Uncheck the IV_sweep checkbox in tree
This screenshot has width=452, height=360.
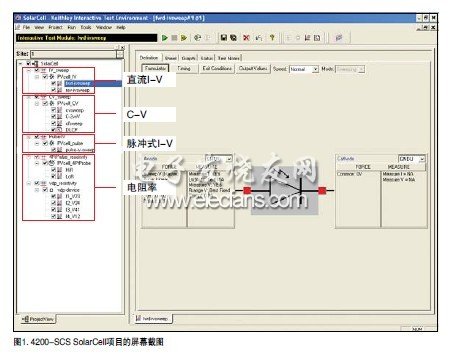[37, 70]
